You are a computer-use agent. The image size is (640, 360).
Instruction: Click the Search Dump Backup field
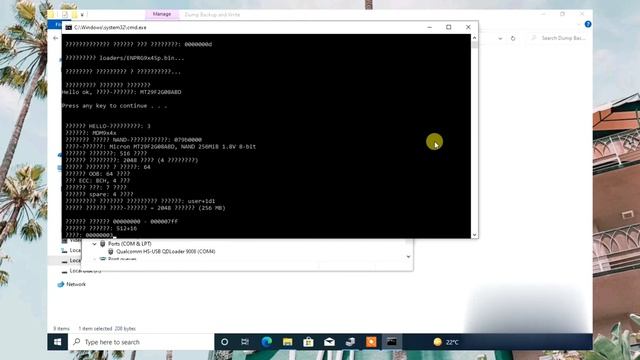(x=559, y=38)
